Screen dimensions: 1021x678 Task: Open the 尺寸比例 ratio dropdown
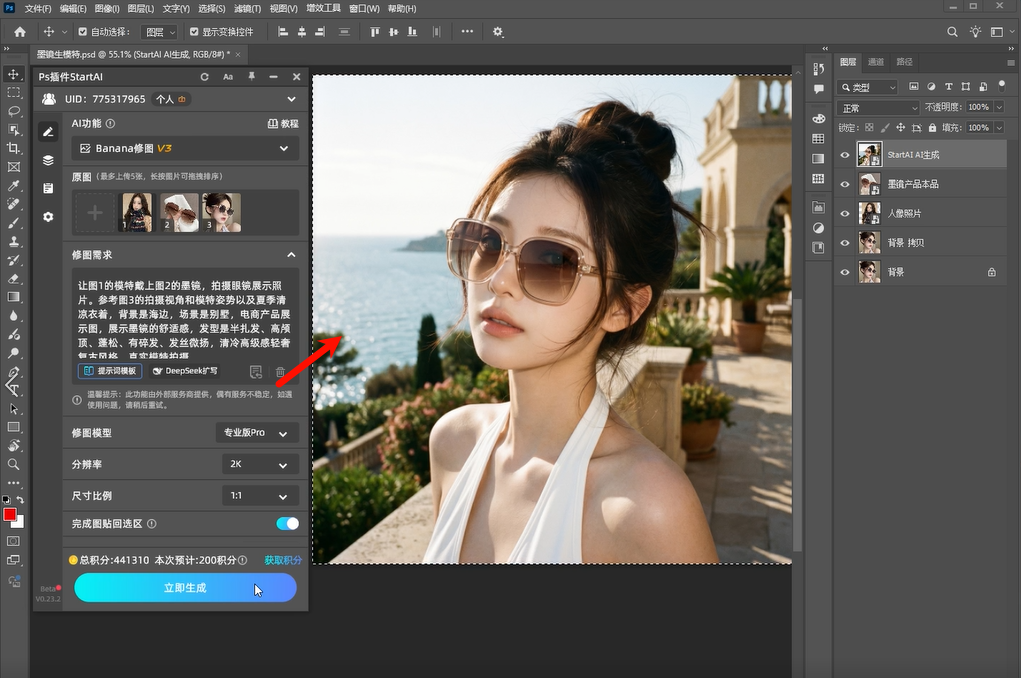point(258,495)
